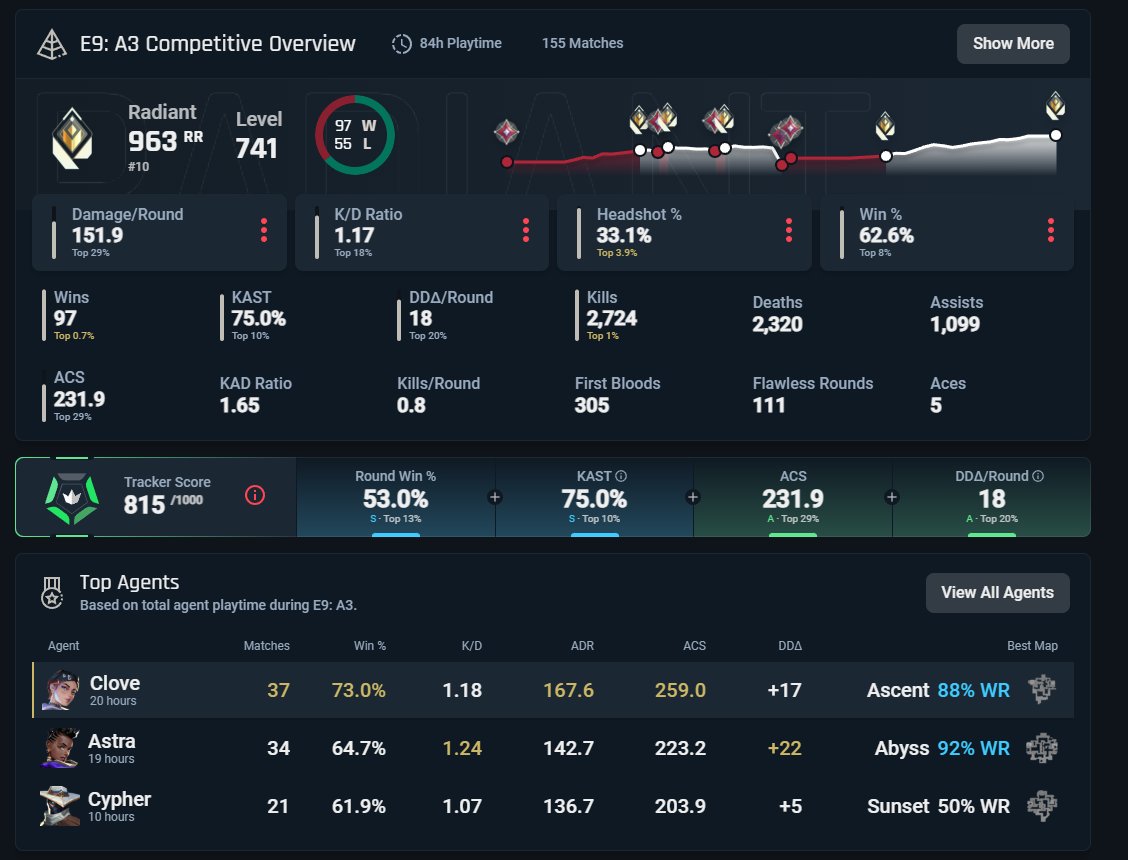Click the plus between ACS and DDΔ/Round
Viewport: 1128px width, 860px height.
coord(891,497)
